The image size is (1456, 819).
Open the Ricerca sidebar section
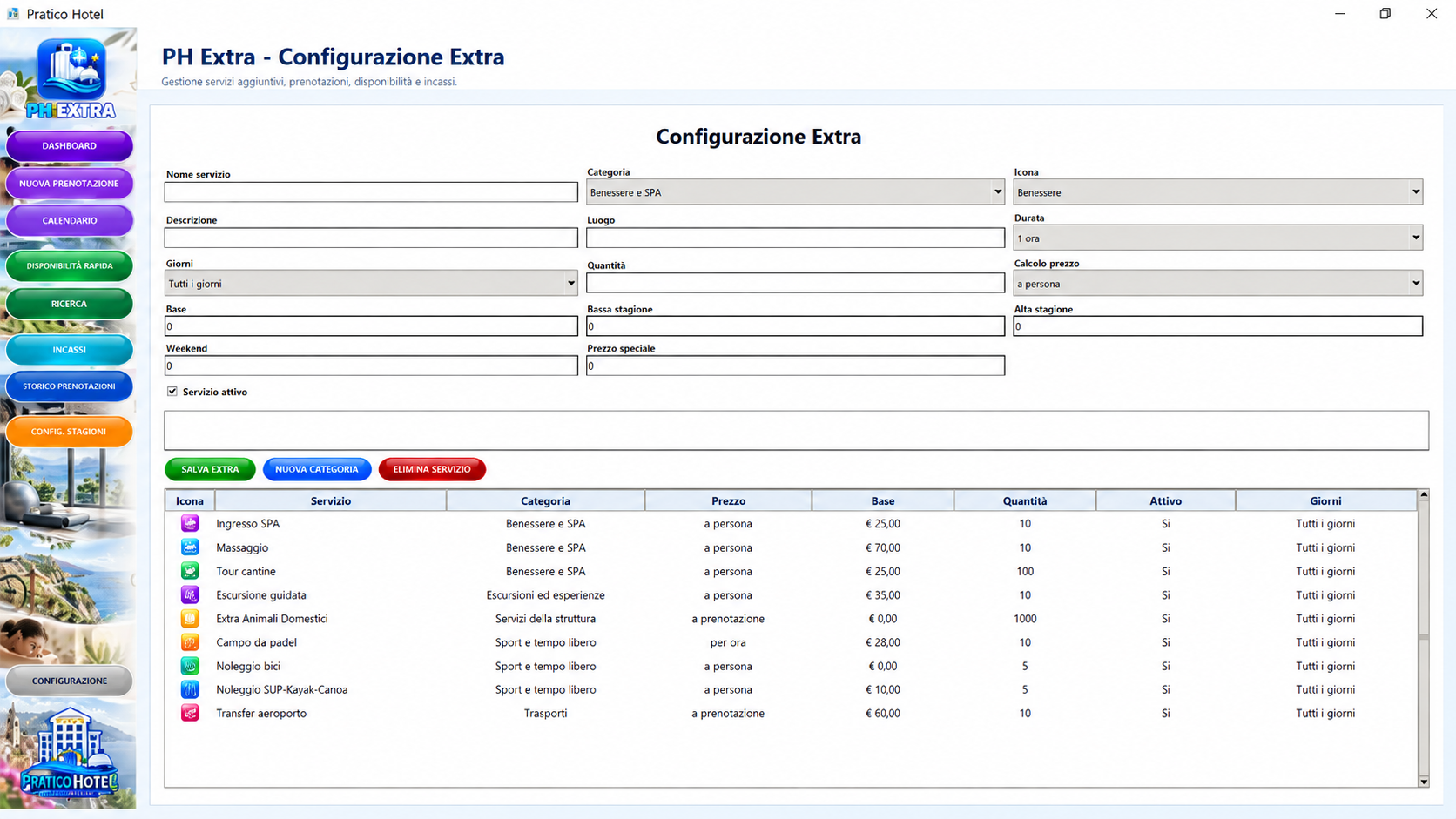click(70, 304)
